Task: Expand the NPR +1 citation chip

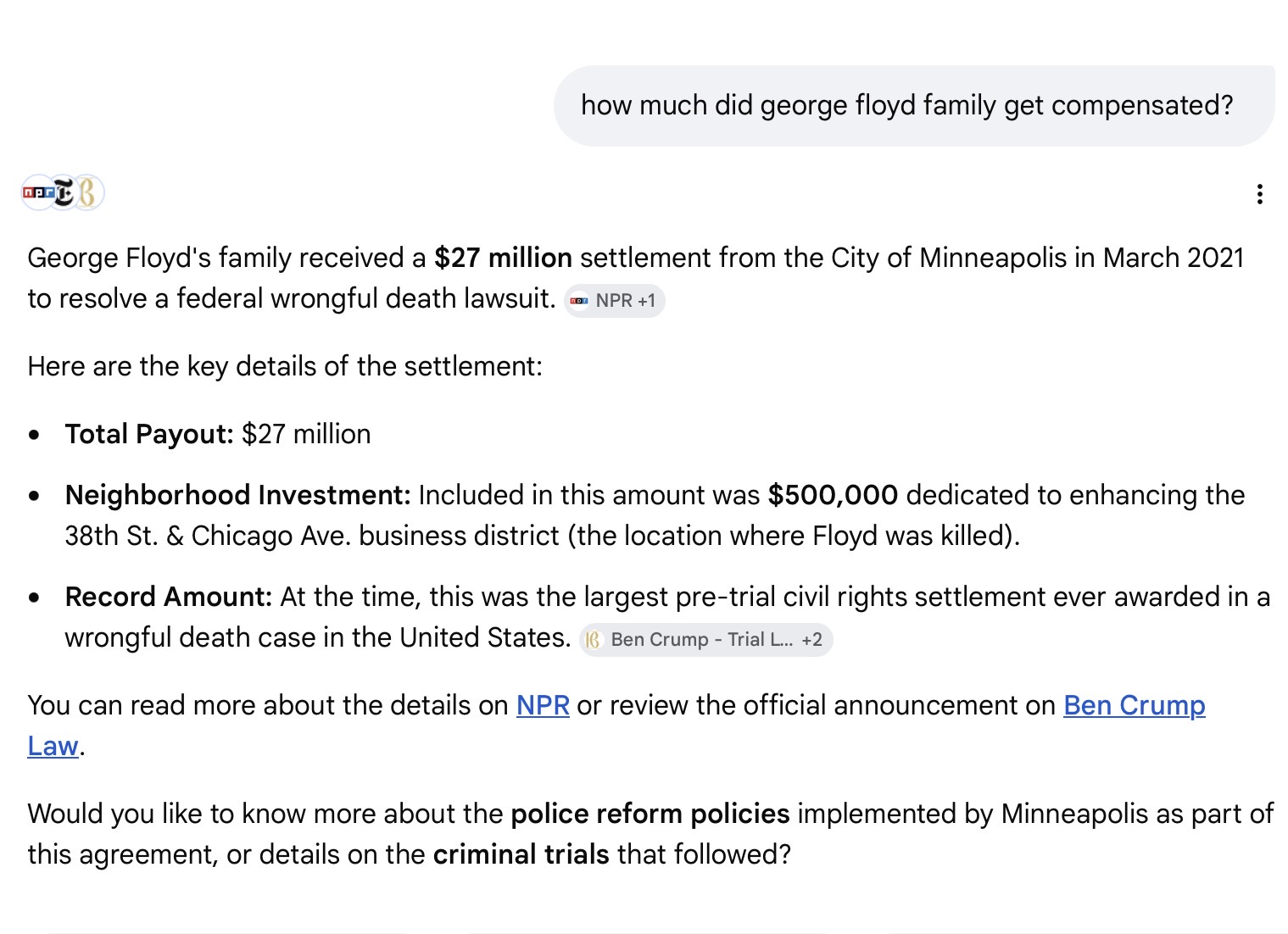Action: (x=615, y=301)
